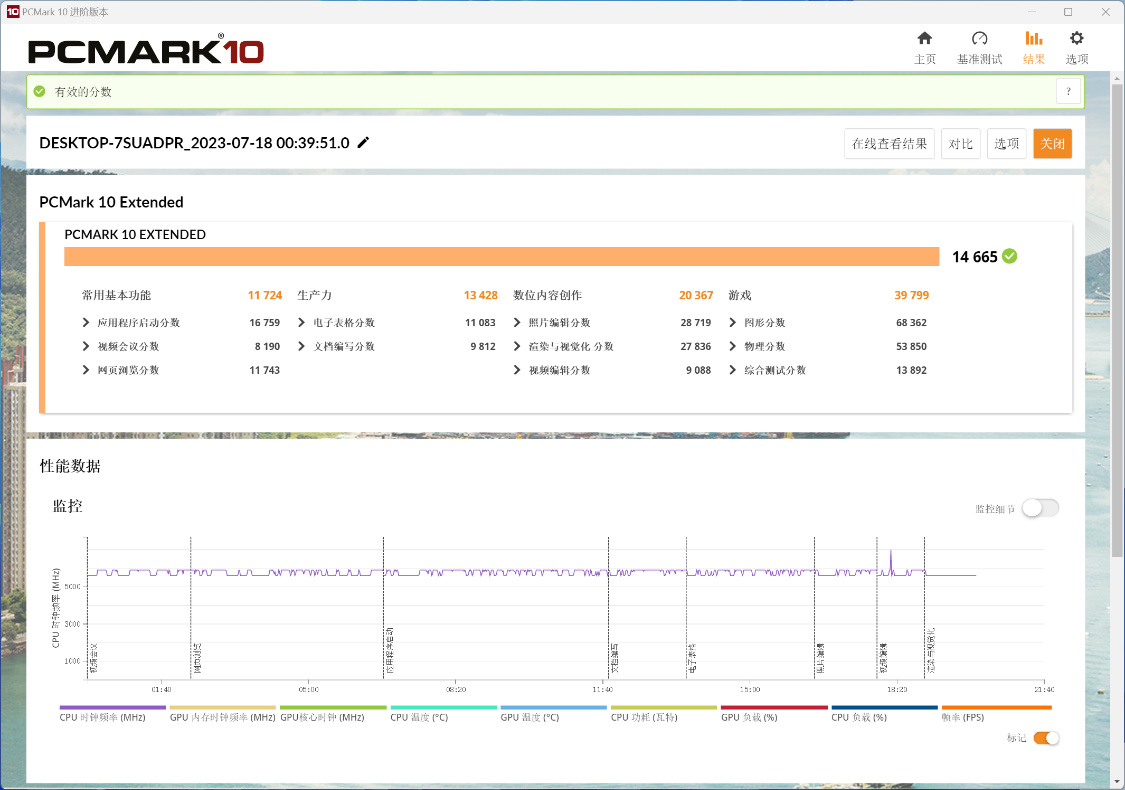This screenshot has width=1125, height=790.
Task: Toggle the 监控细节 switch
Action: pyautogui.click(x=1040, y=508)
